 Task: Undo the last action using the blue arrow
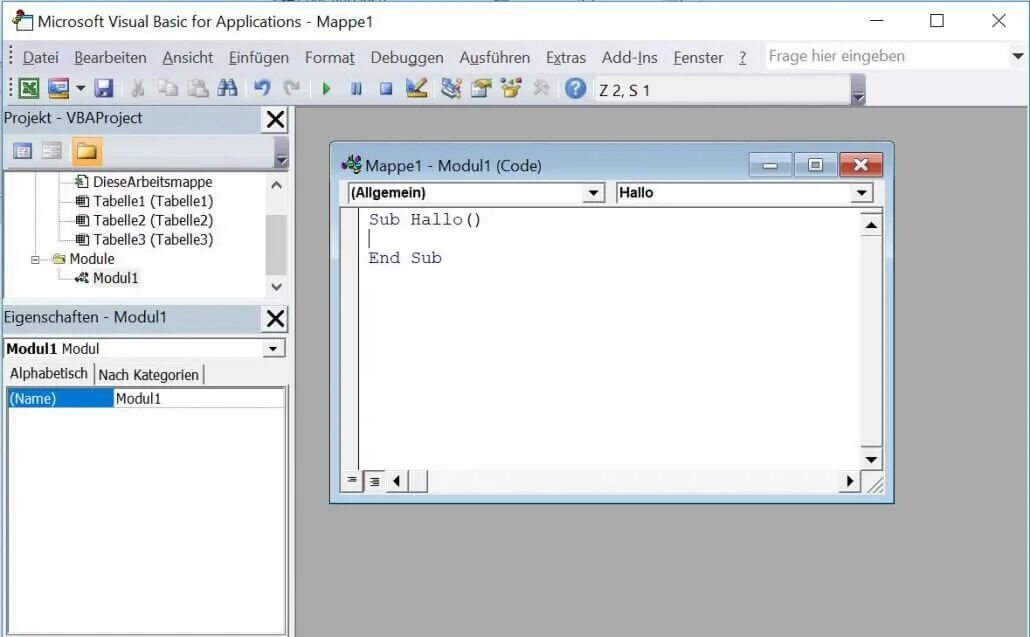coord(262,88)
